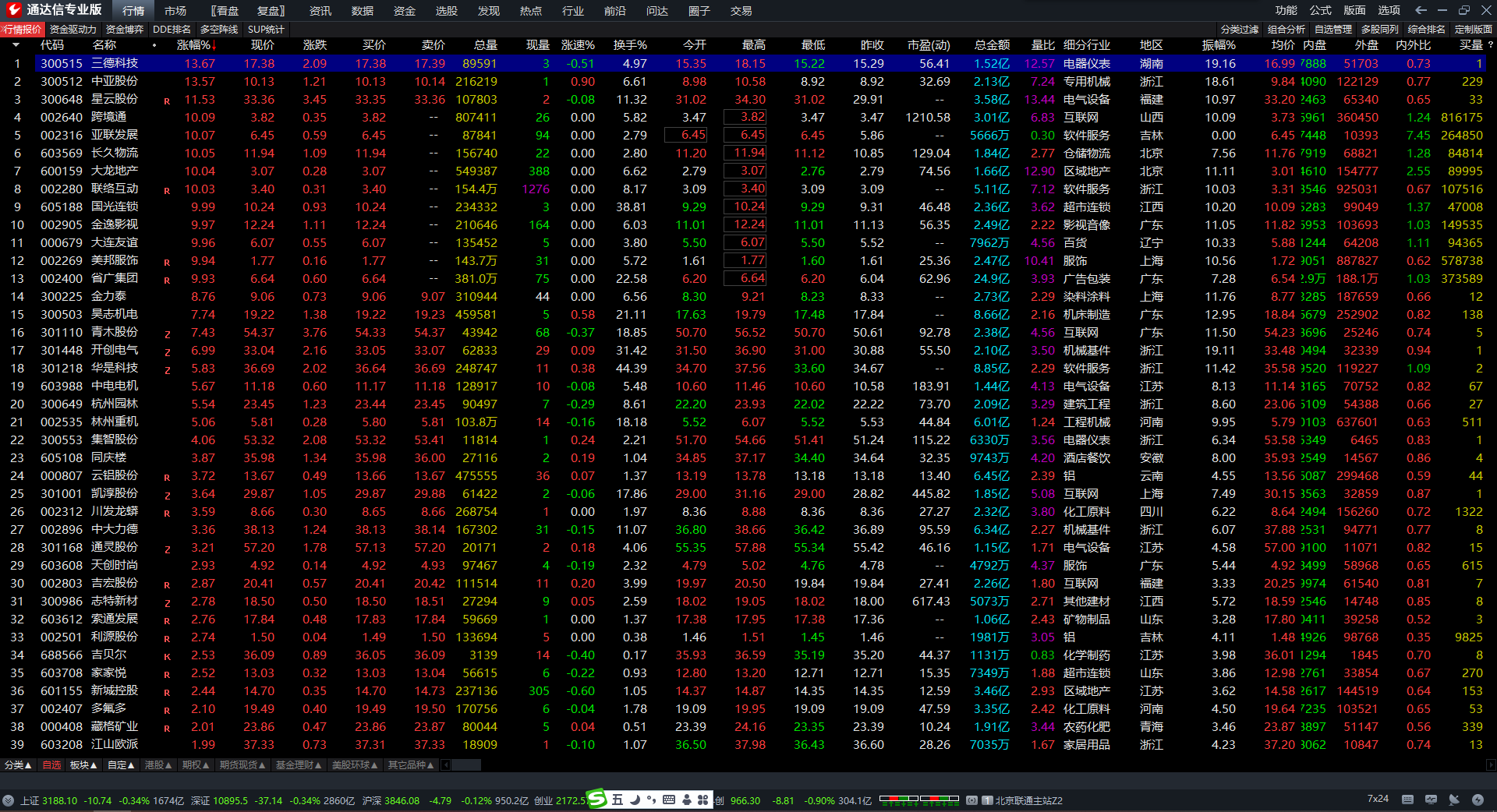Sort by the 现价 column header
This screenshot has height=812, width=1497.
(x=263, y=45)
